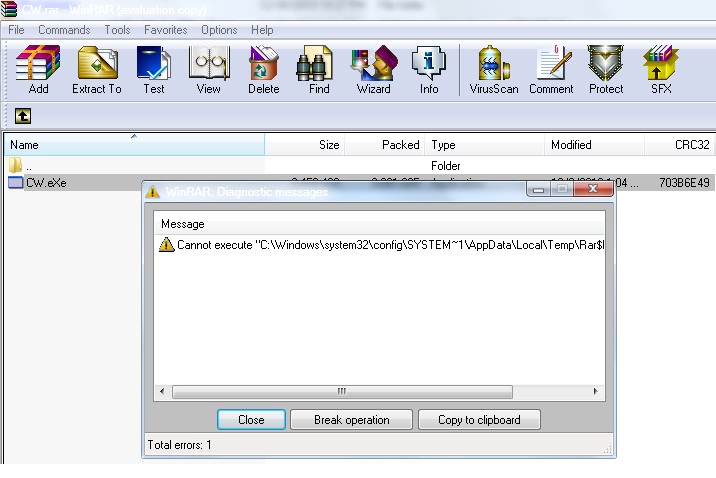Run the Test archive tool

[153, 70]
